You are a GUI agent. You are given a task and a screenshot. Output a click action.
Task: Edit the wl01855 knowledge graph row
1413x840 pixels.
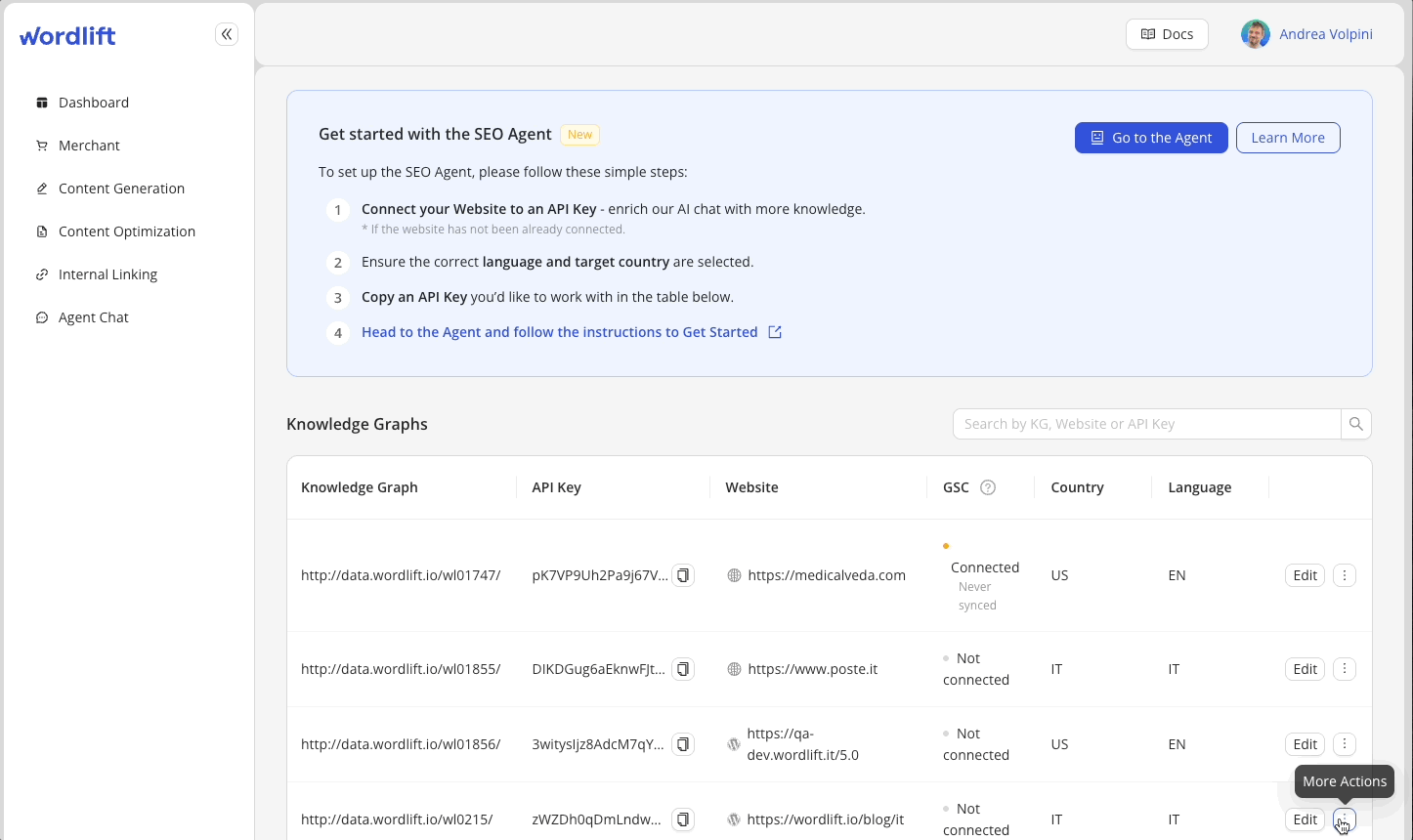click(x=1305, y=669)
